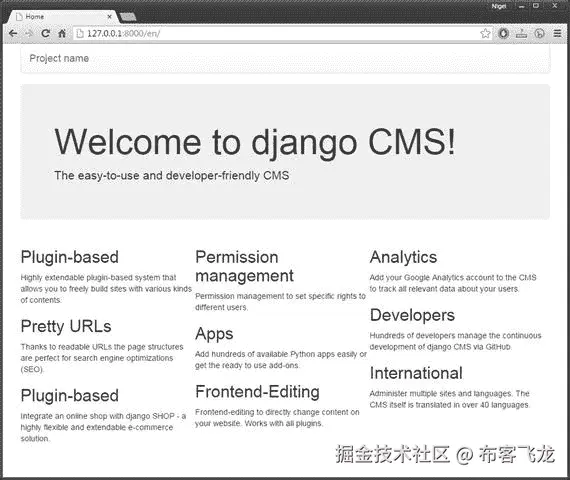570x480 pixels.
Task: Click the Analytics heading
Action: pos(403,257)
